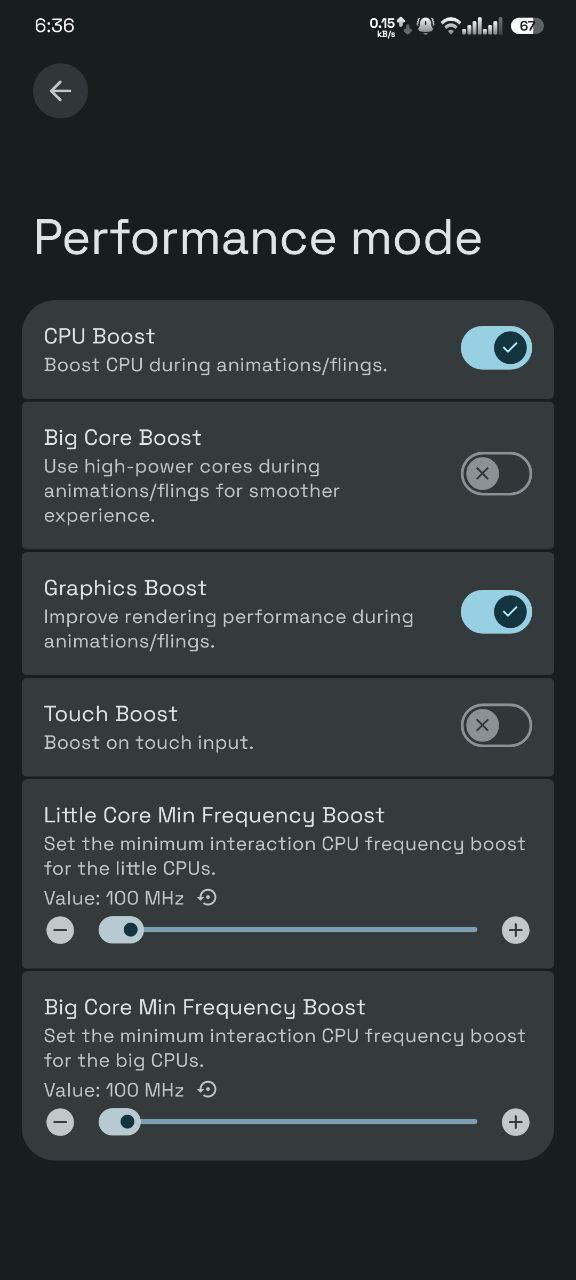Image resolution: width=576 pixels, height=1280 pixels.
Task: Select the Touch Boost setting text
Action: click(110, 714)
